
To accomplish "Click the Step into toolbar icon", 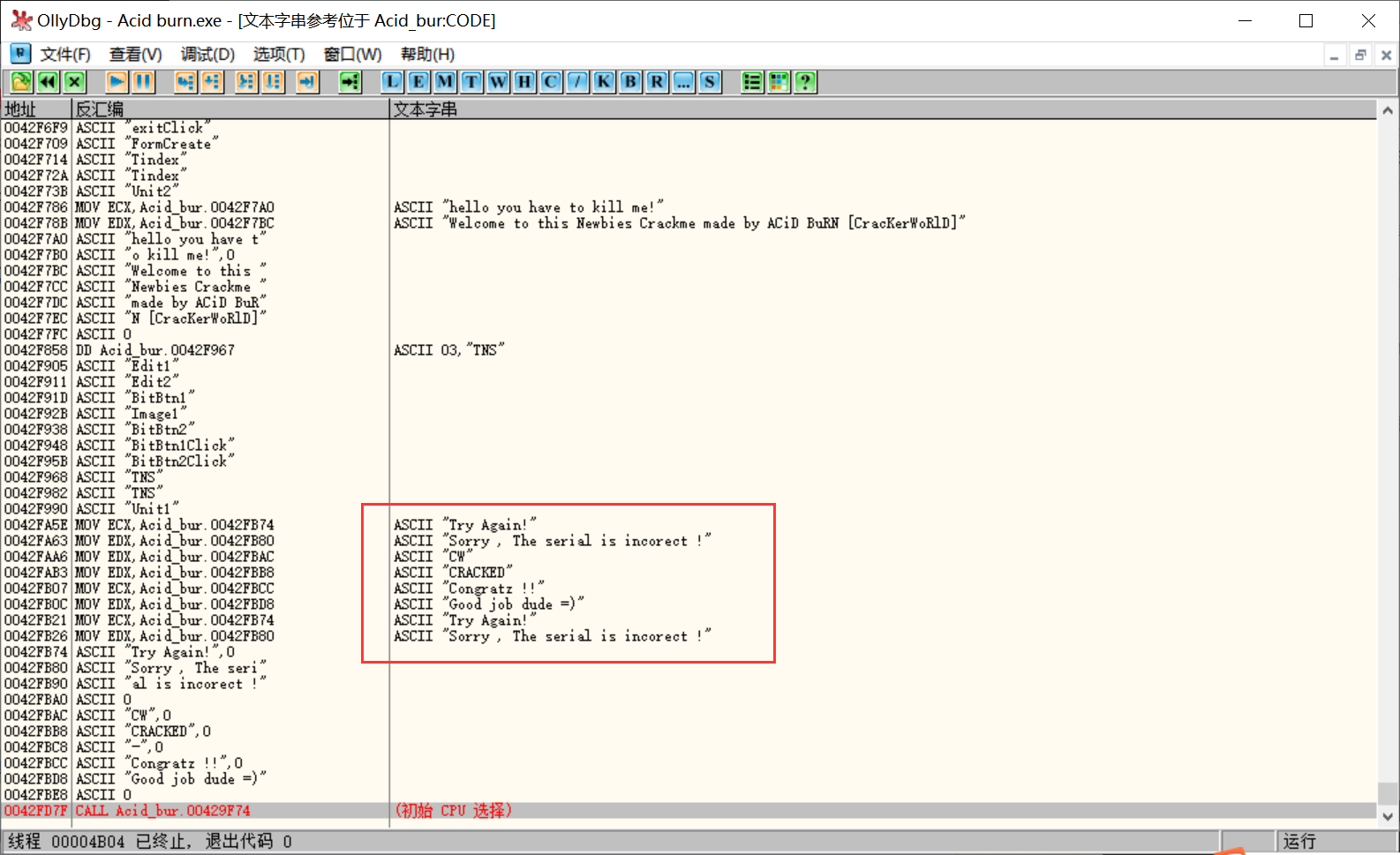I will [x=185, y=82].
